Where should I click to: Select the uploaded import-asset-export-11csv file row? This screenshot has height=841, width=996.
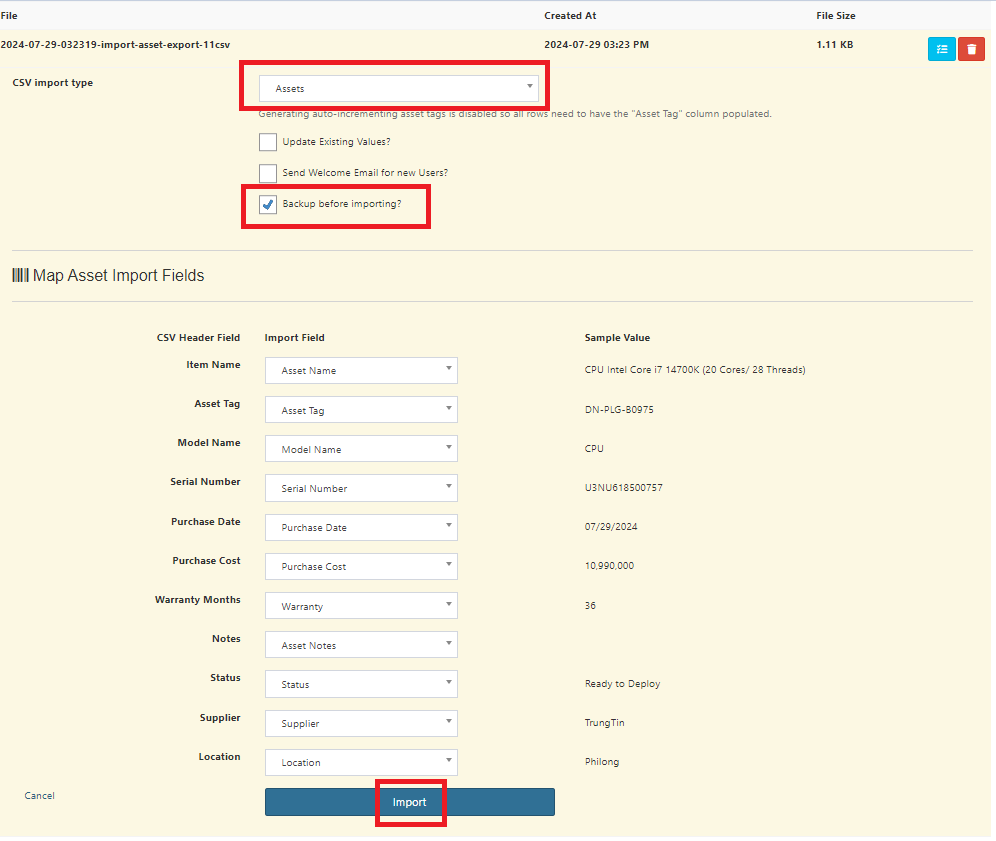[x=116, y=45]
